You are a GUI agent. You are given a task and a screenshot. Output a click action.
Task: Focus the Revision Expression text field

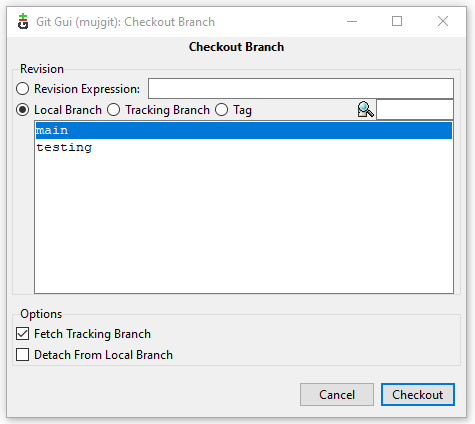click(x=301, y=89)
